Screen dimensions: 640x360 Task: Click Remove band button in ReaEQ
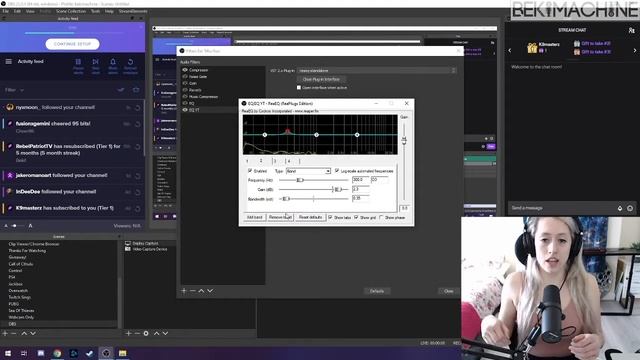coord(280,218)
